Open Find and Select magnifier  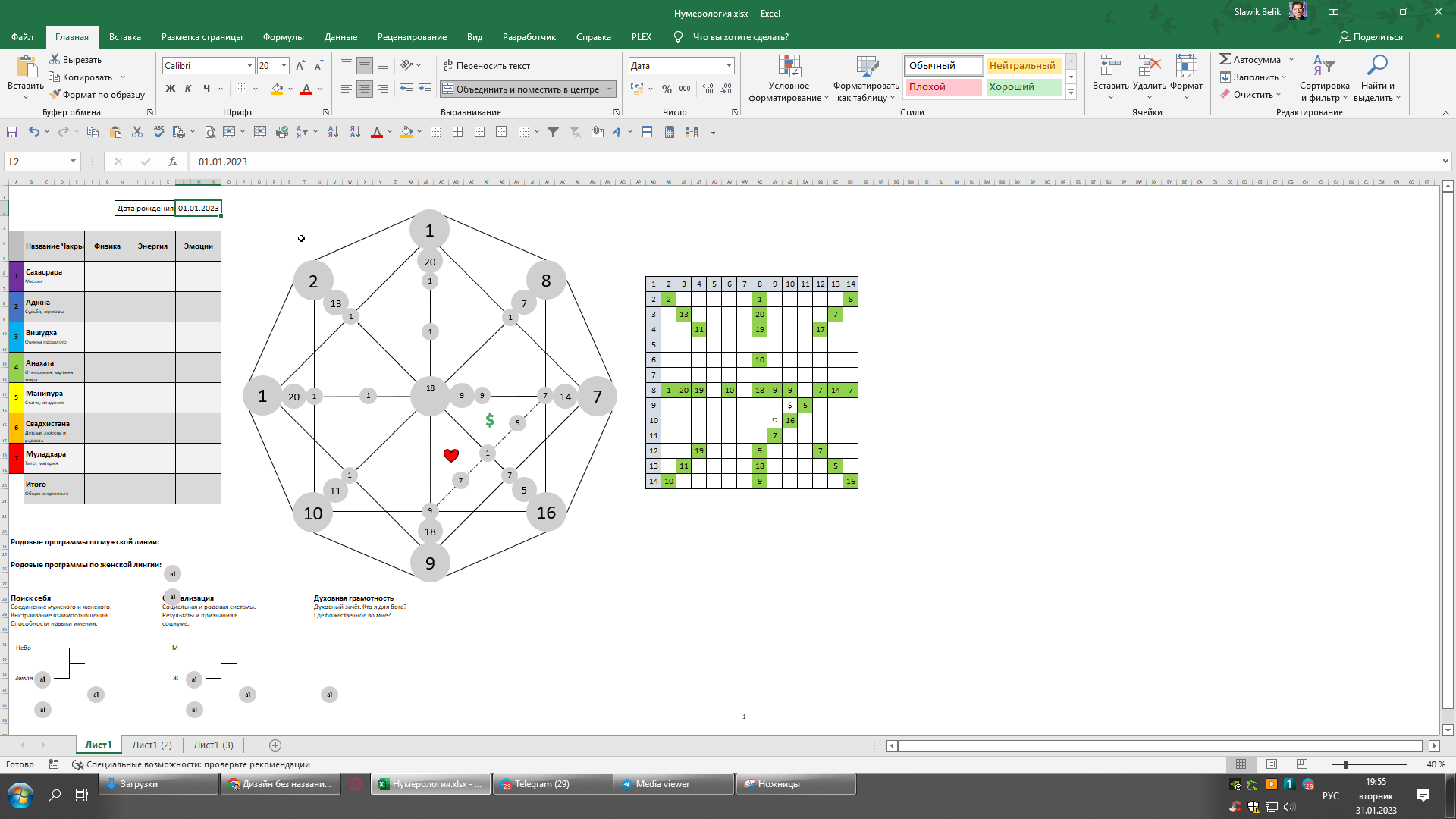[1376, 79]
